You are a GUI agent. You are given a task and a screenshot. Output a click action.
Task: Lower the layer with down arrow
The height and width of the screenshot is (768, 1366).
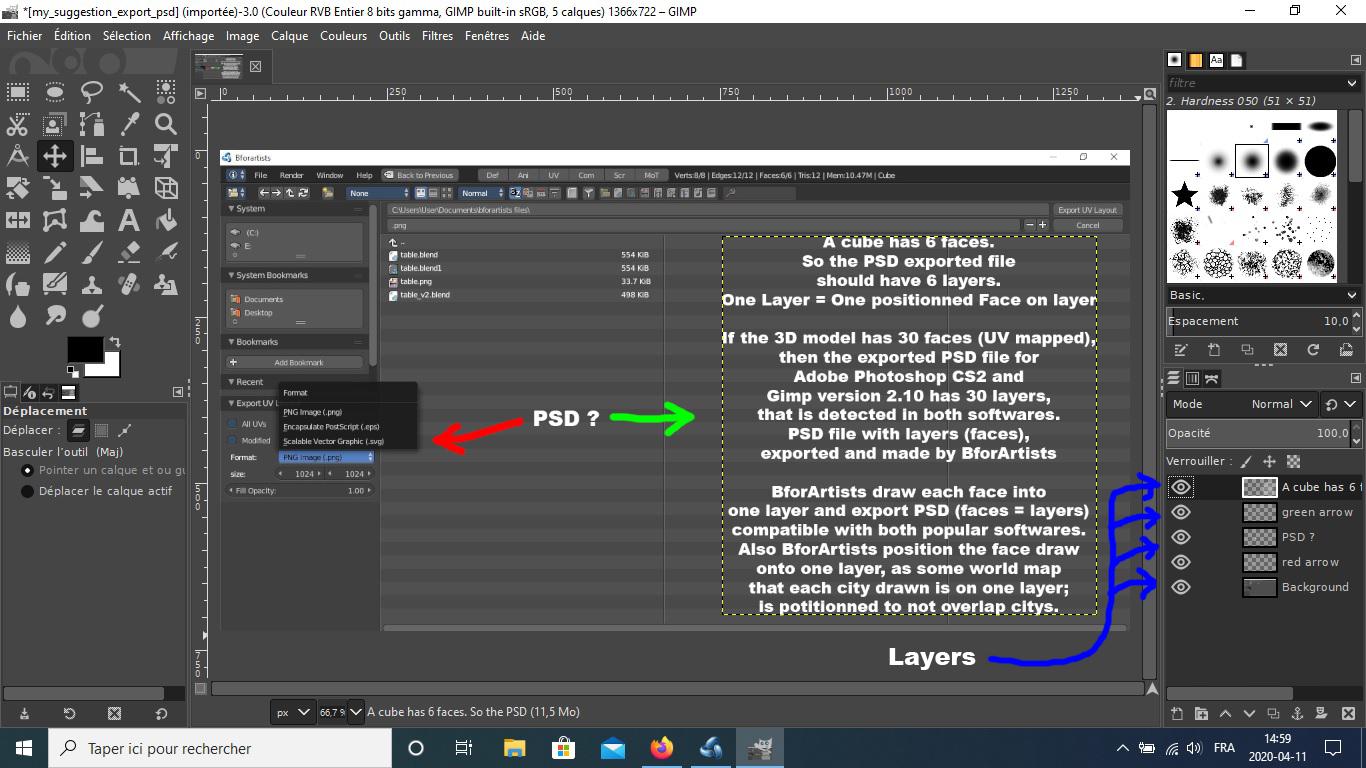(1249, 713)
